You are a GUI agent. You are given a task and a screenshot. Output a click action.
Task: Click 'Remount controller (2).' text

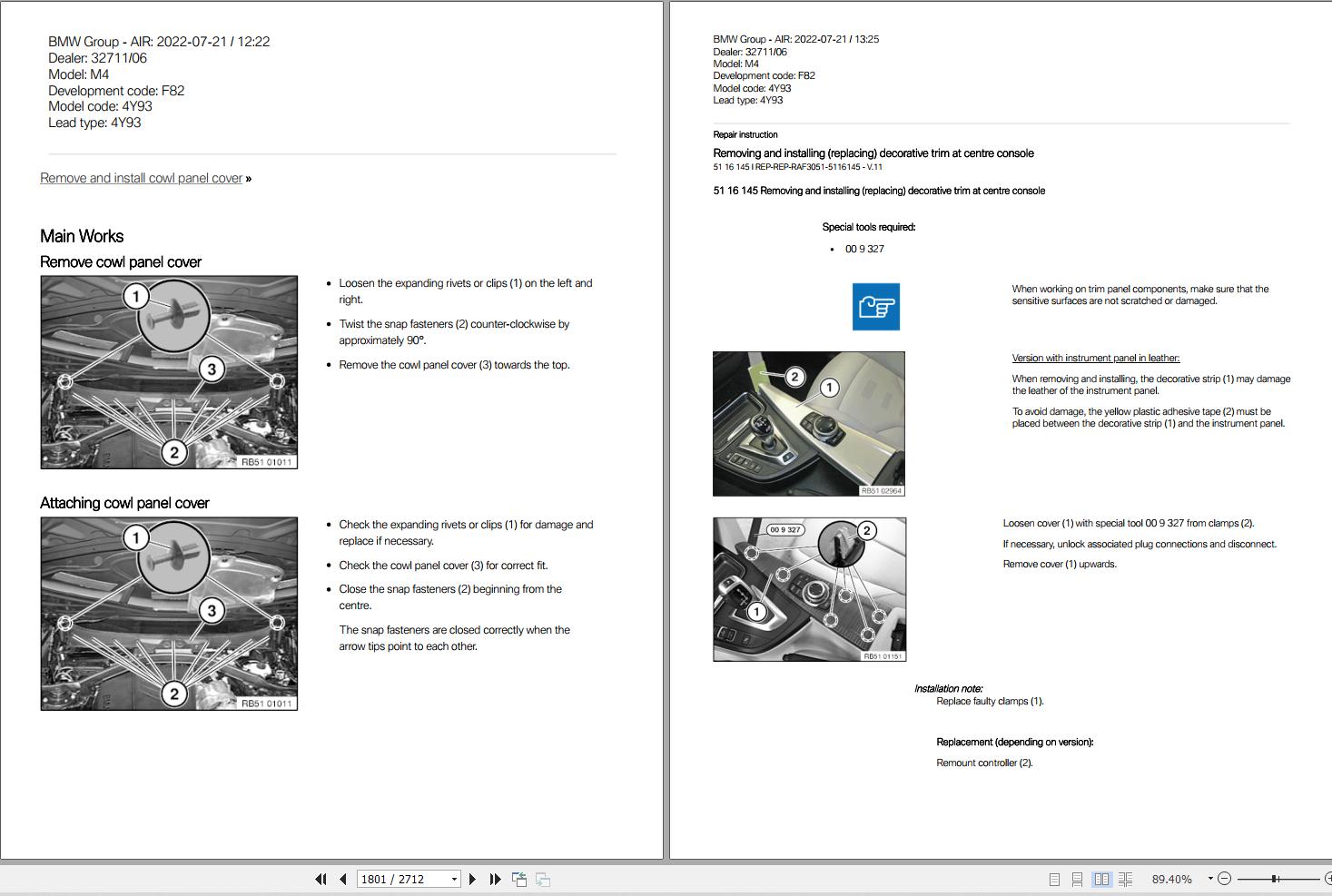[984, 763]
